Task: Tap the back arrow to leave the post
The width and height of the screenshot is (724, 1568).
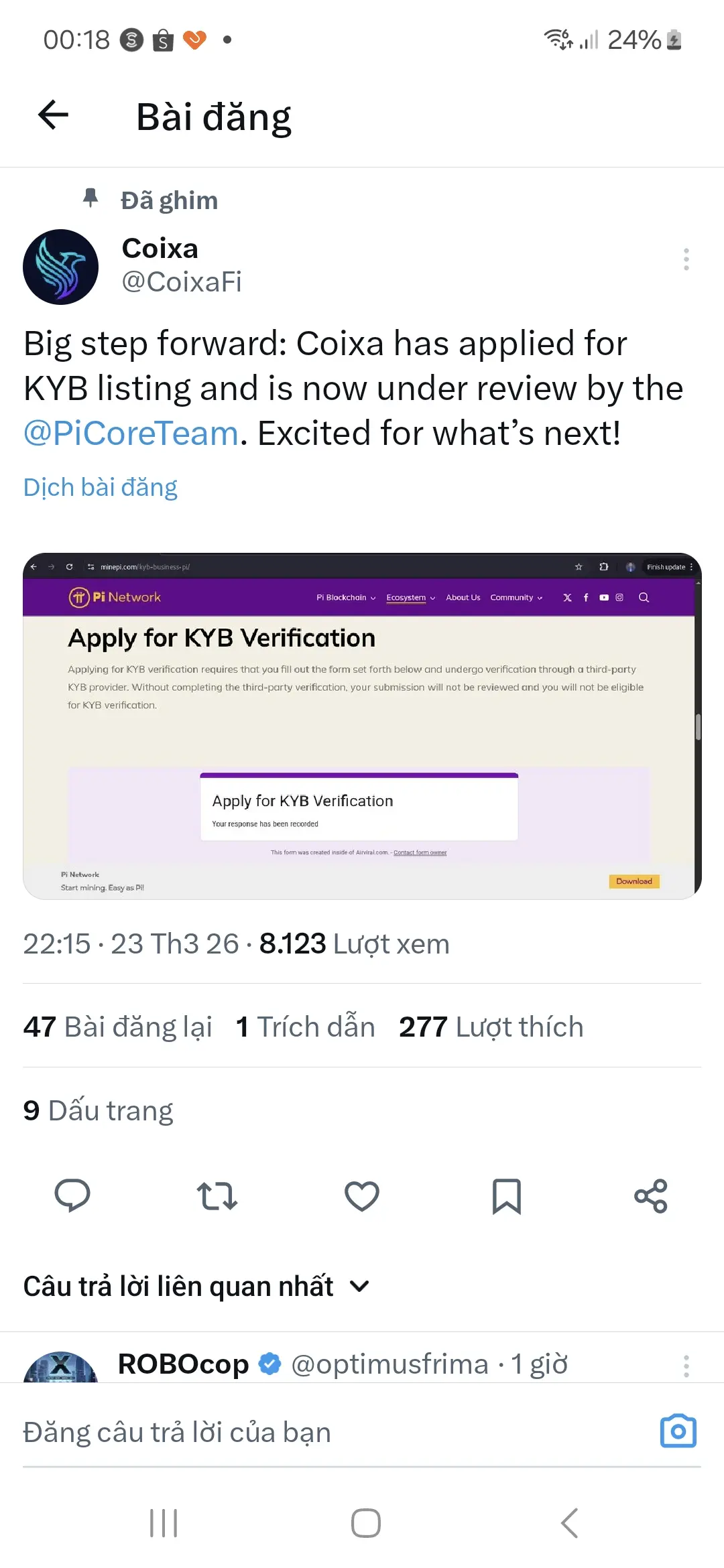Action: tap(53, 115)
